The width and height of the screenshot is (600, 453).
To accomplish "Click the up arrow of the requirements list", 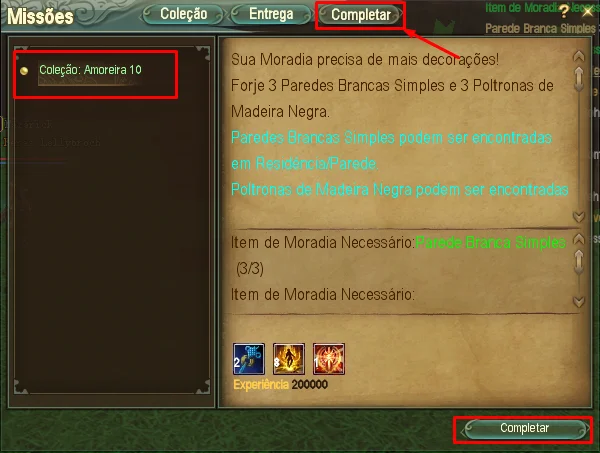I will 579,240.
